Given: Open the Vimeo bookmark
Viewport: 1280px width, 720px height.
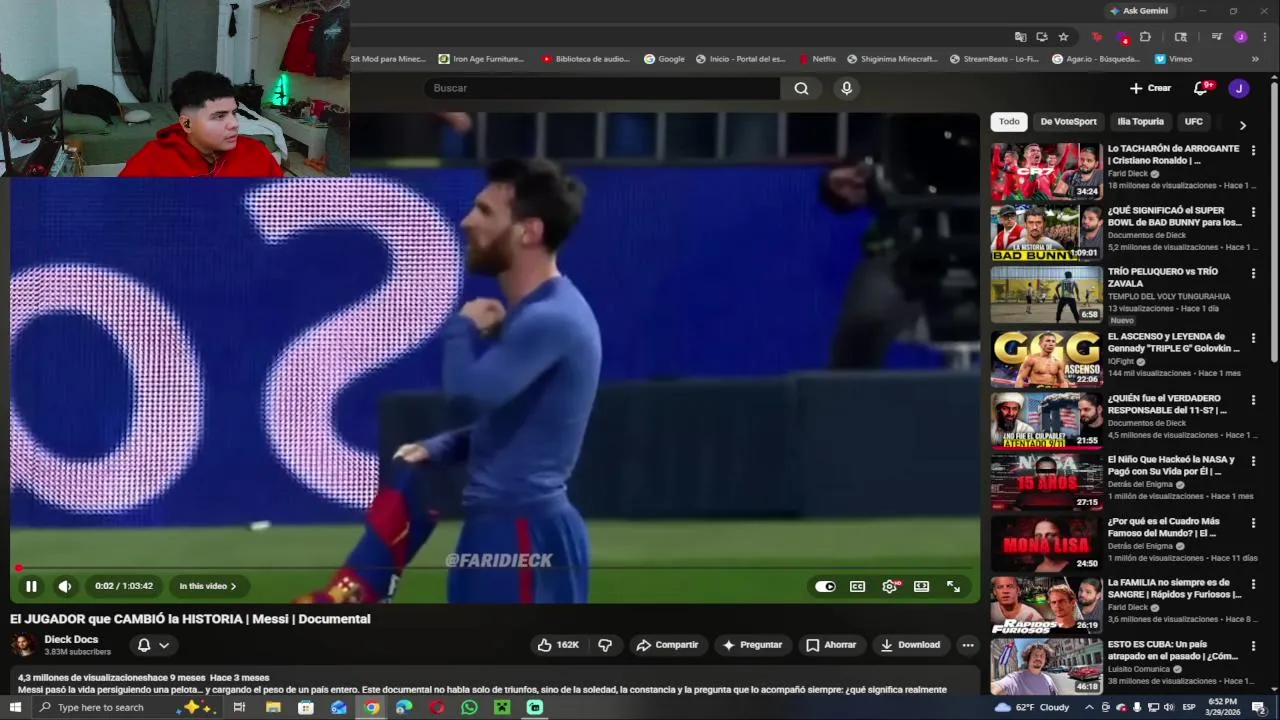Looking at the screenshot, I should pos(1172,59).
